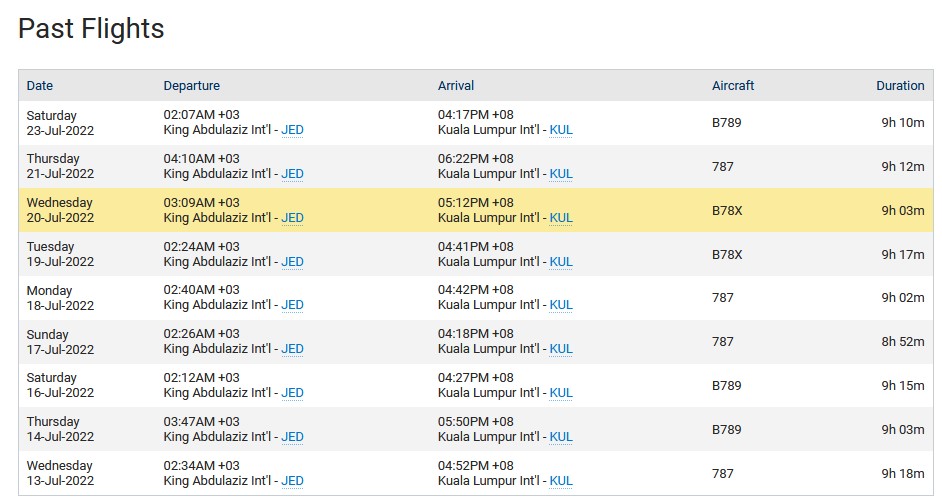Screen dimensions: 942x498
Task: Click JED link for Thursday 21-Jul-2022 flight
Action: (x=292, y=174)
